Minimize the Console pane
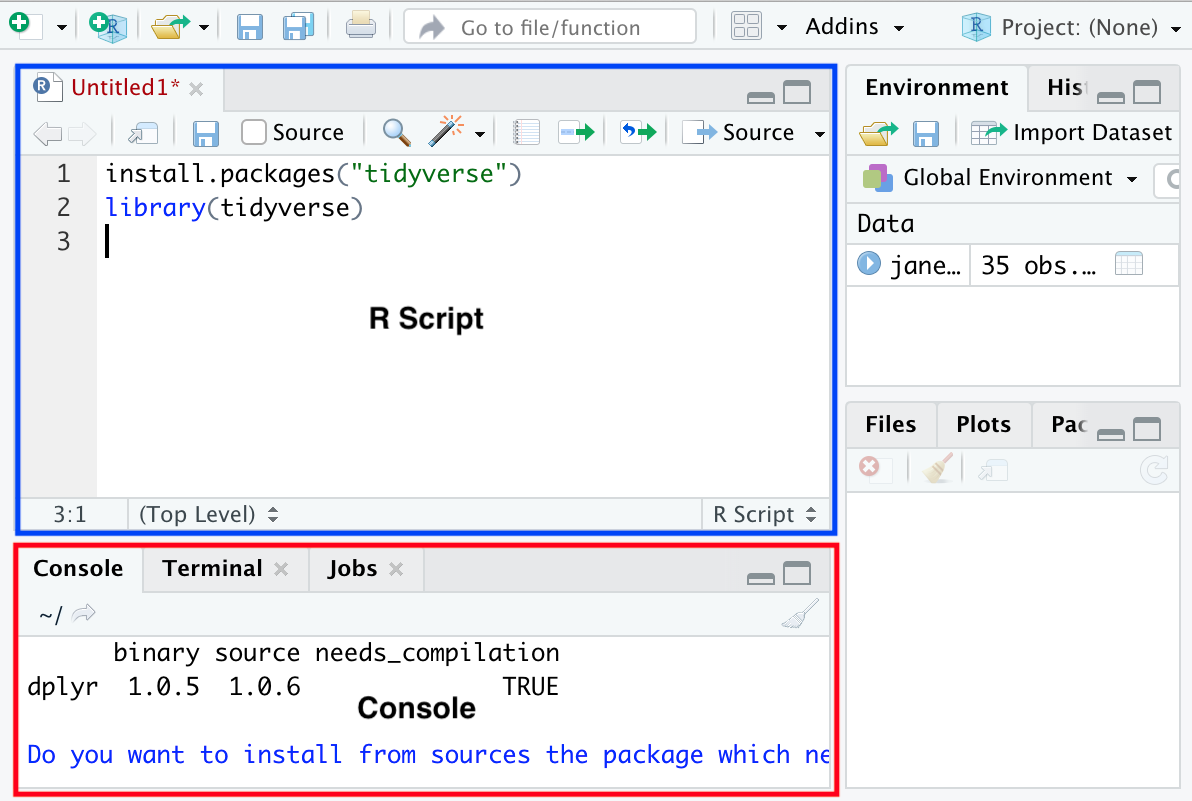Viewport: 1192px width, 801px height. 761,578
